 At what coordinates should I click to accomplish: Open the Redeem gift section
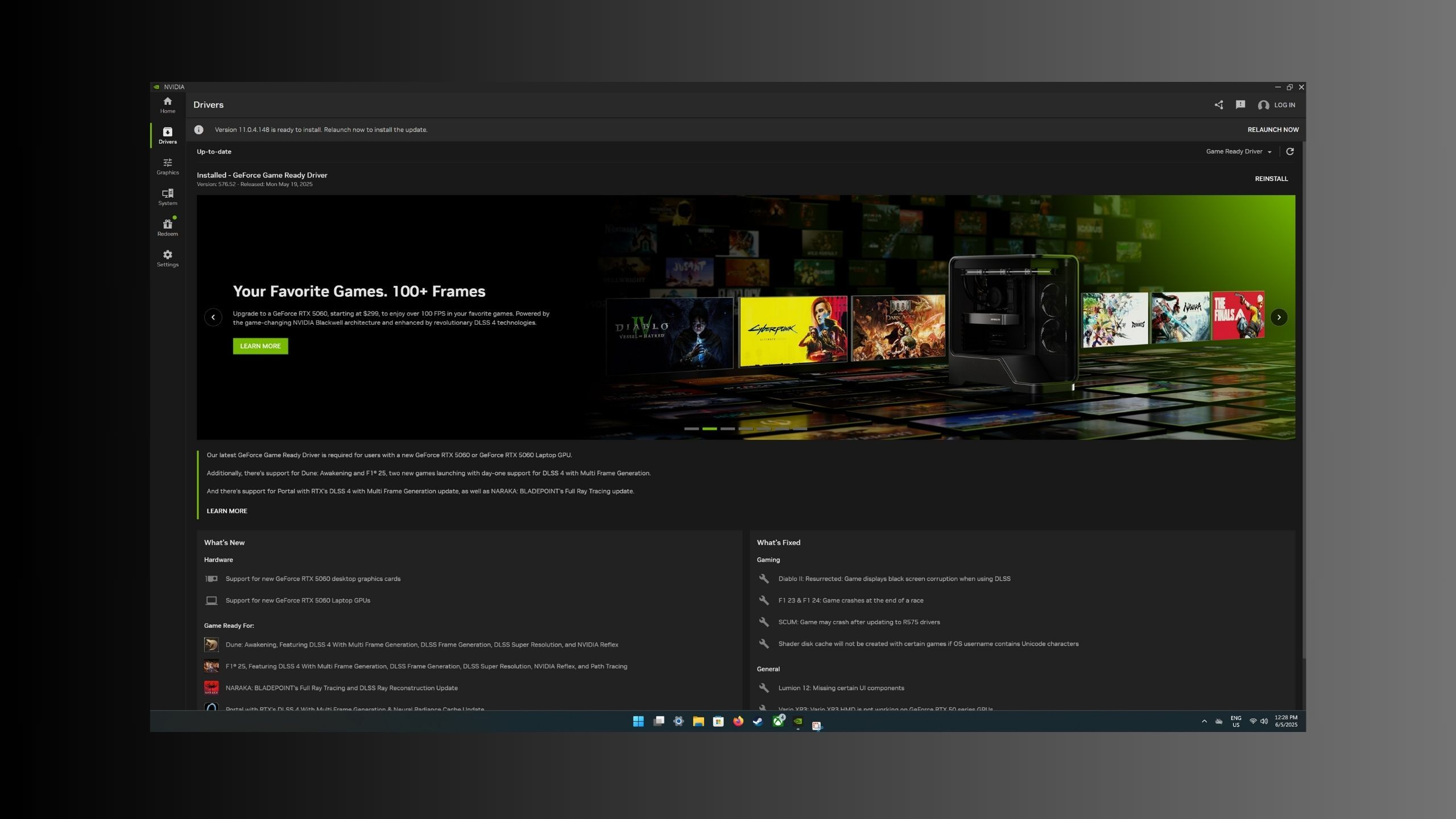coord(167,228)
